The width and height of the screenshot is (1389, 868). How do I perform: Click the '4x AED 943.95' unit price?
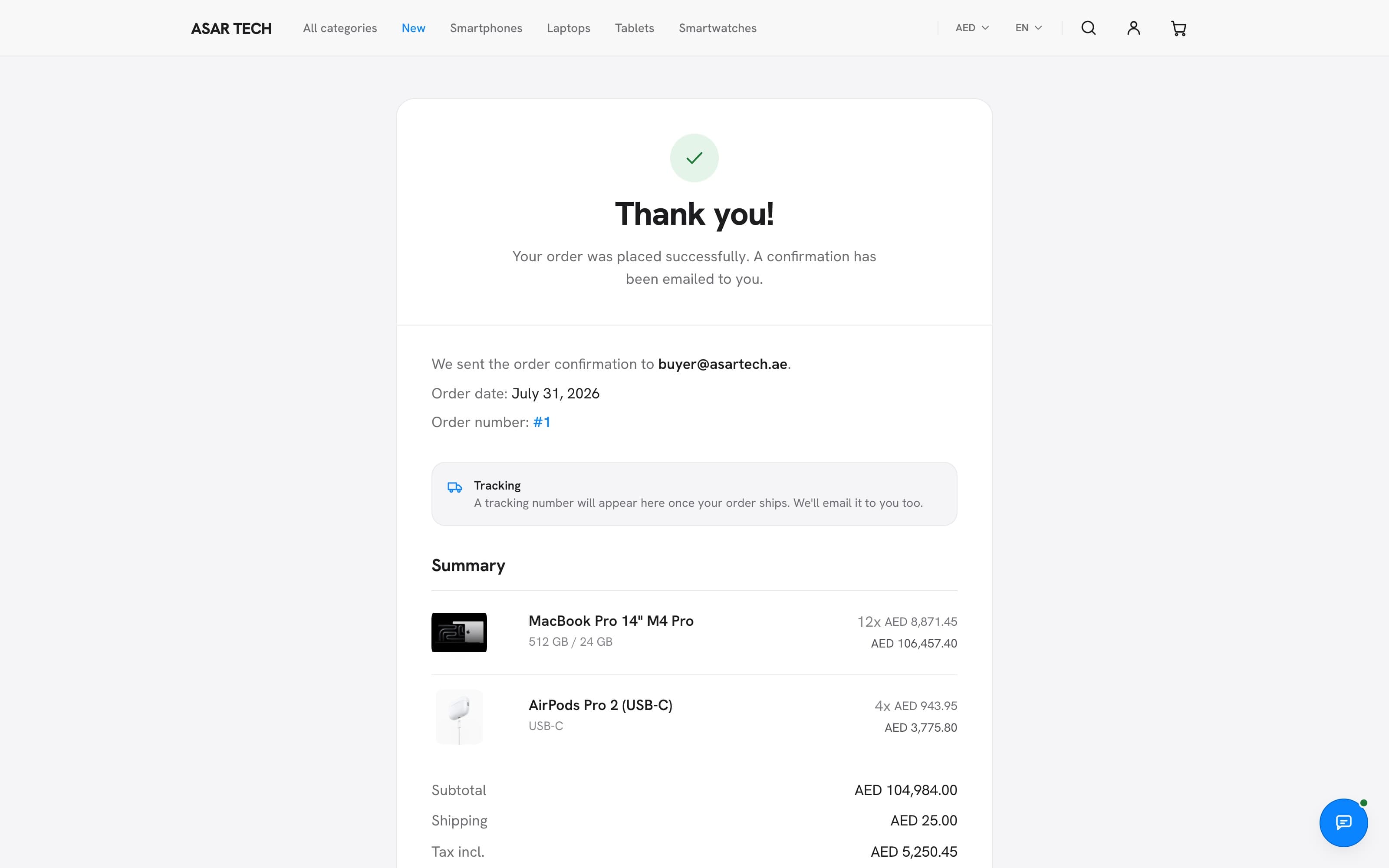[915, 706]
